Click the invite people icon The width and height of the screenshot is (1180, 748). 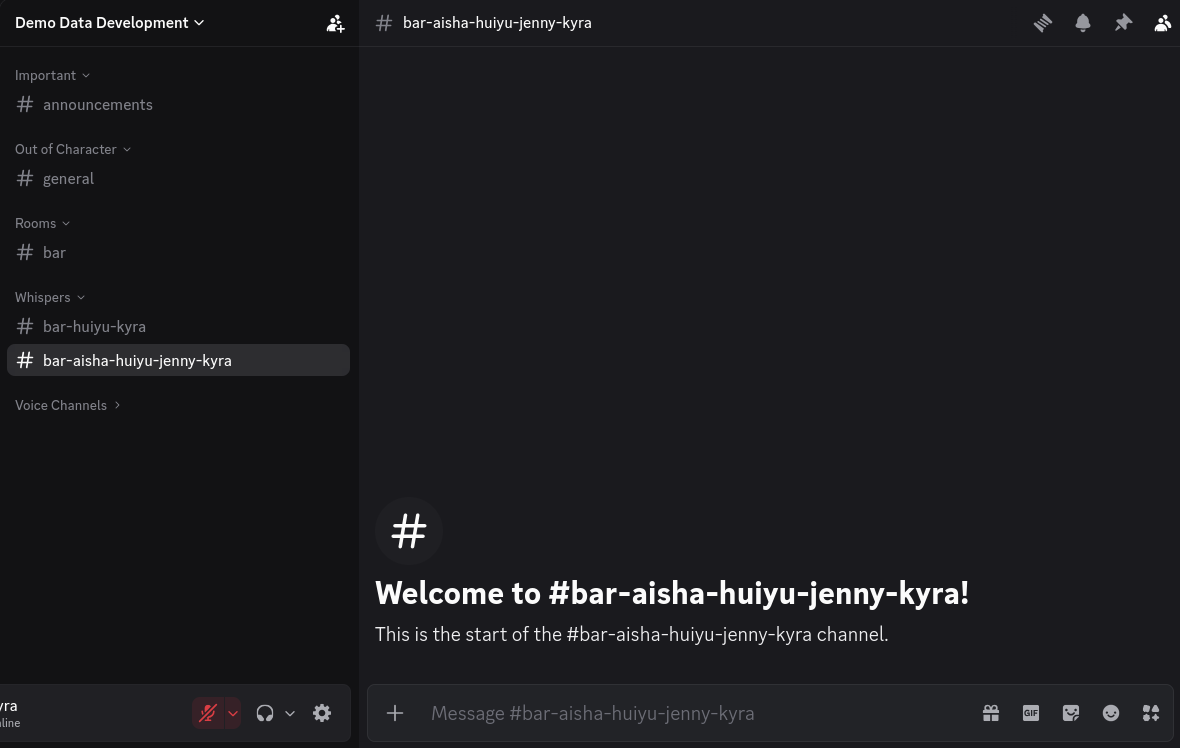(335, 23)
